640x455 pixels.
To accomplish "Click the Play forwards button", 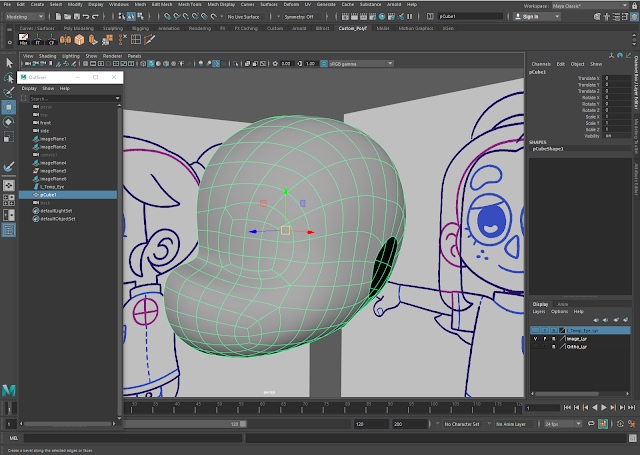I will 604,407.
